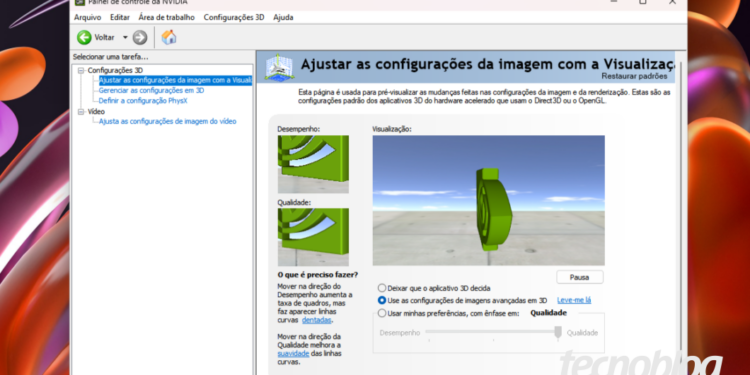The height and width of the screenshot is (375, 750).
Task: Click the Restaurar padrões link
Action: tap(634, 76)
